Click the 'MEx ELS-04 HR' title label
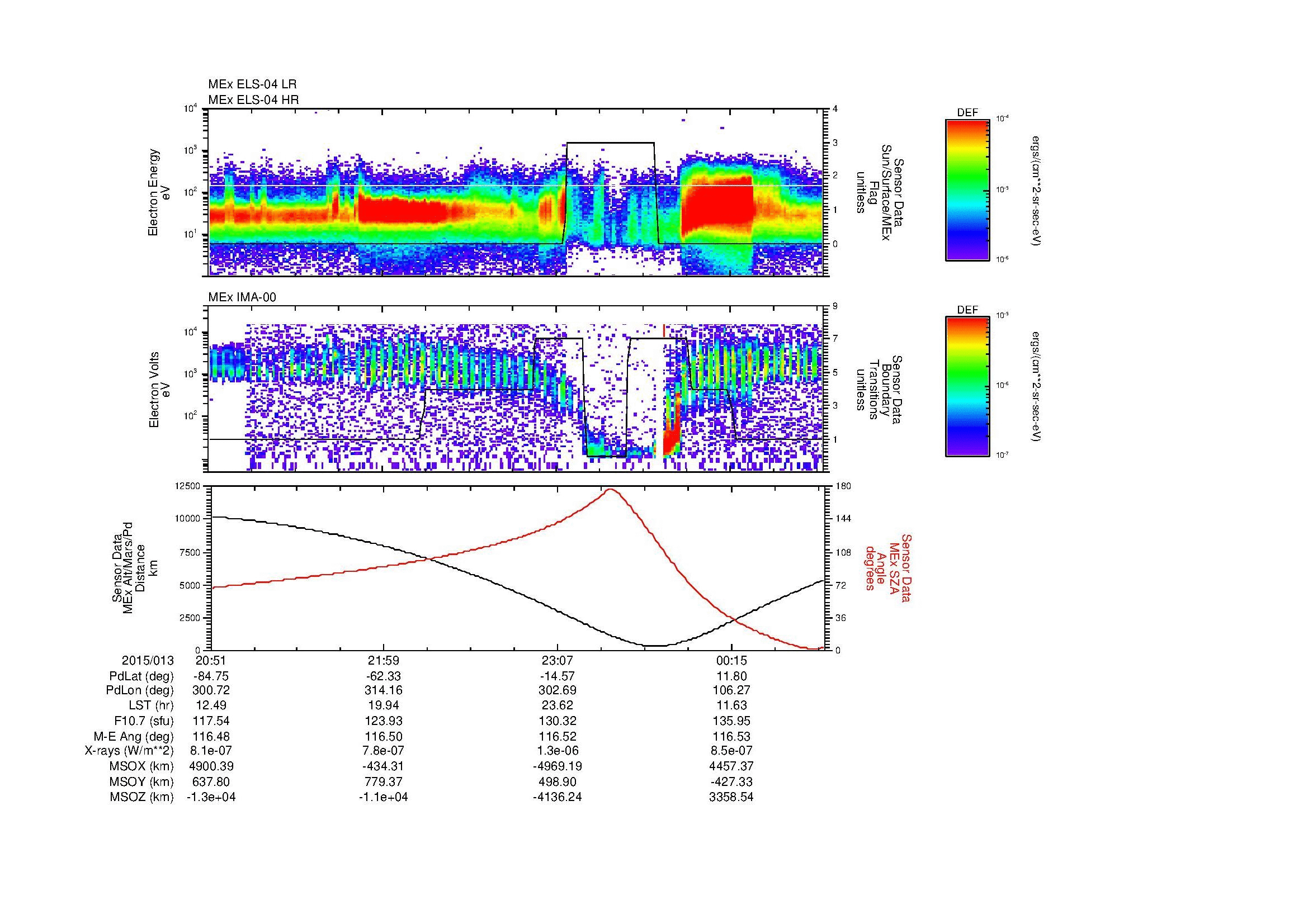This screenshot has height=924, width=1308. (253, 100)
